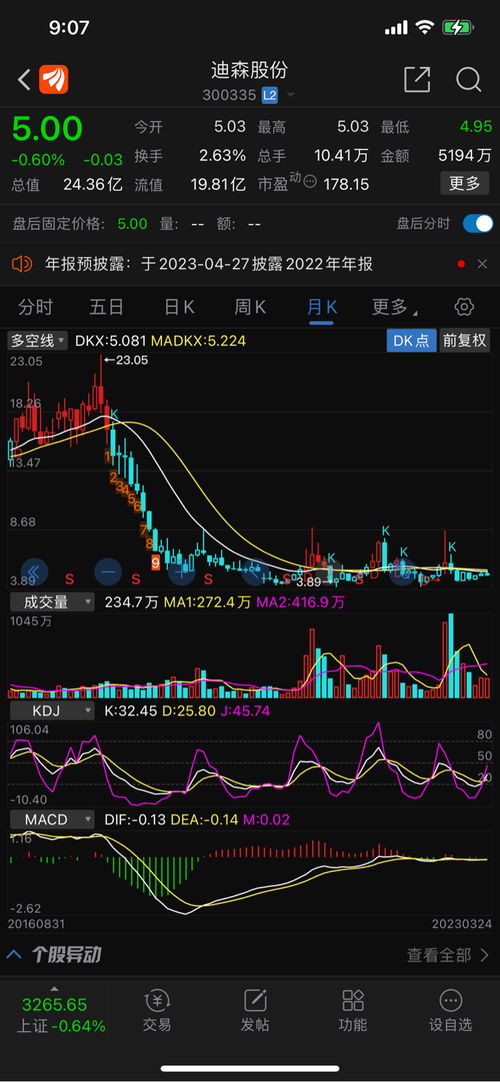Viewport: 500px width, 1082px height.
Task: Open the 功能 functions icon
Action: 352,1001
